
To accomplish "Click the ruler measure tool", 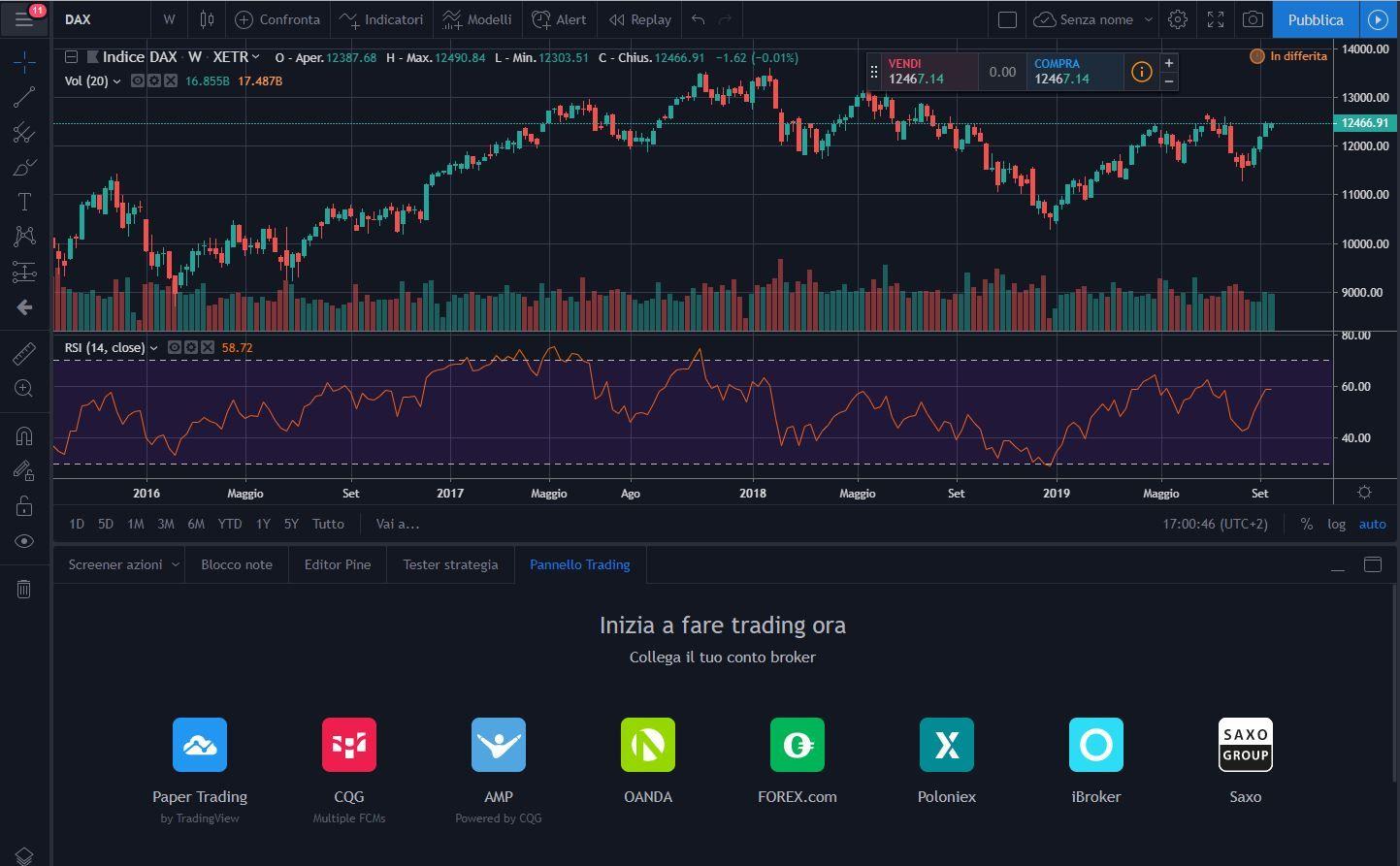I will (24, 354).
